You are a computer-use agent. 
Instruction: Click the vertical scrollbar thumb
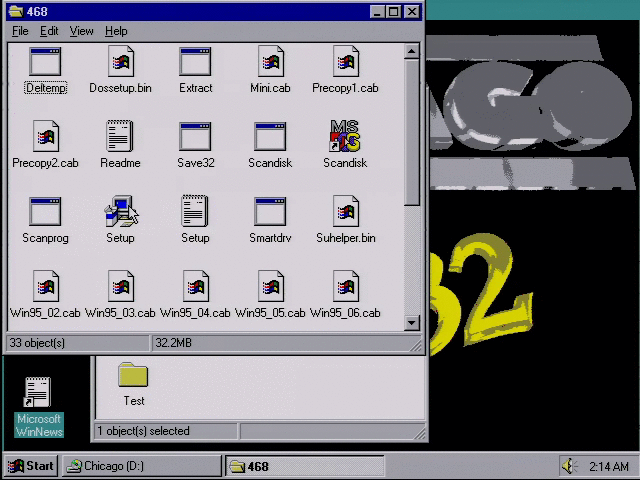(411, 132)
